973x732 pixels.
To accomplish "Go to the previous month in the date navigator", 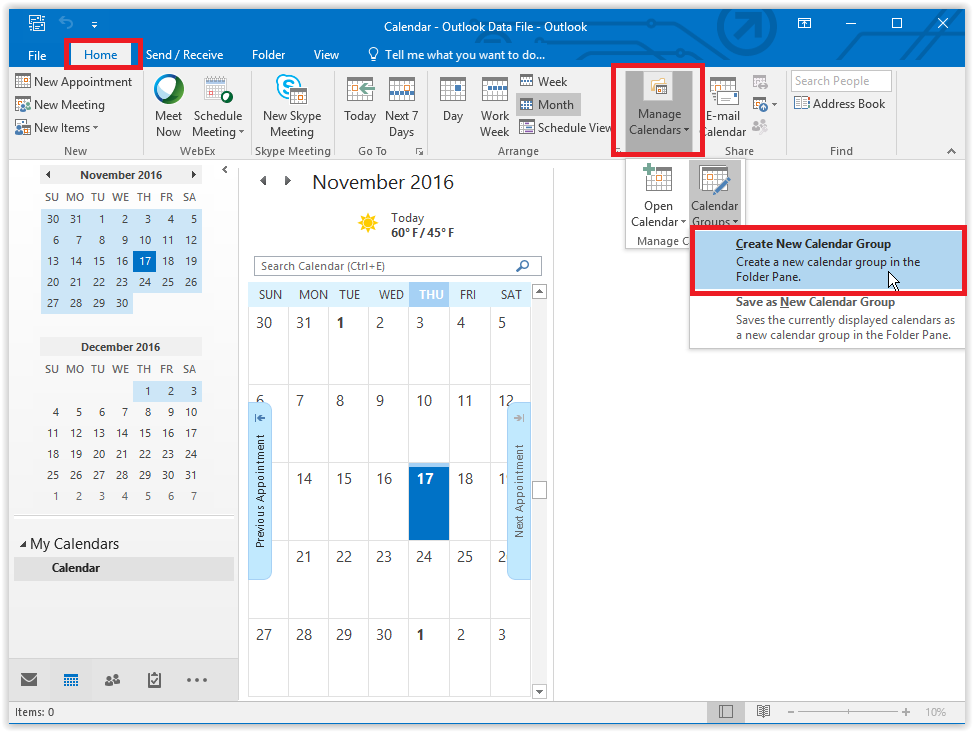I will pos(48,175).
